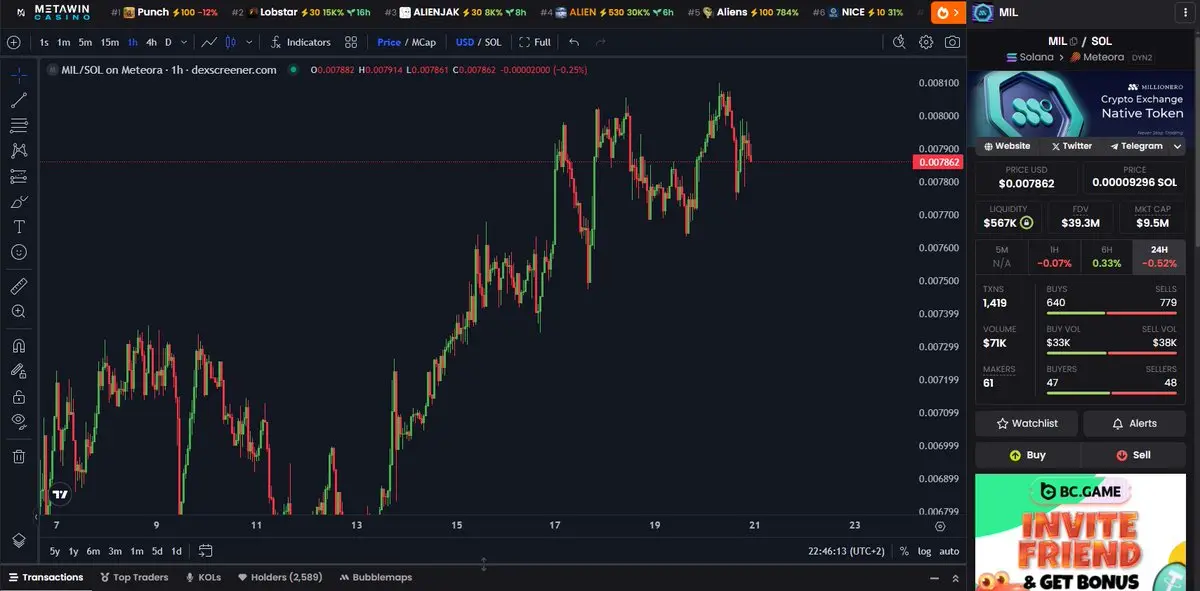Image resolution: width=1200 pixels, height=591 pixels.
Task: Expand the time interval dropdown arrow
Action: coord(184,42)
